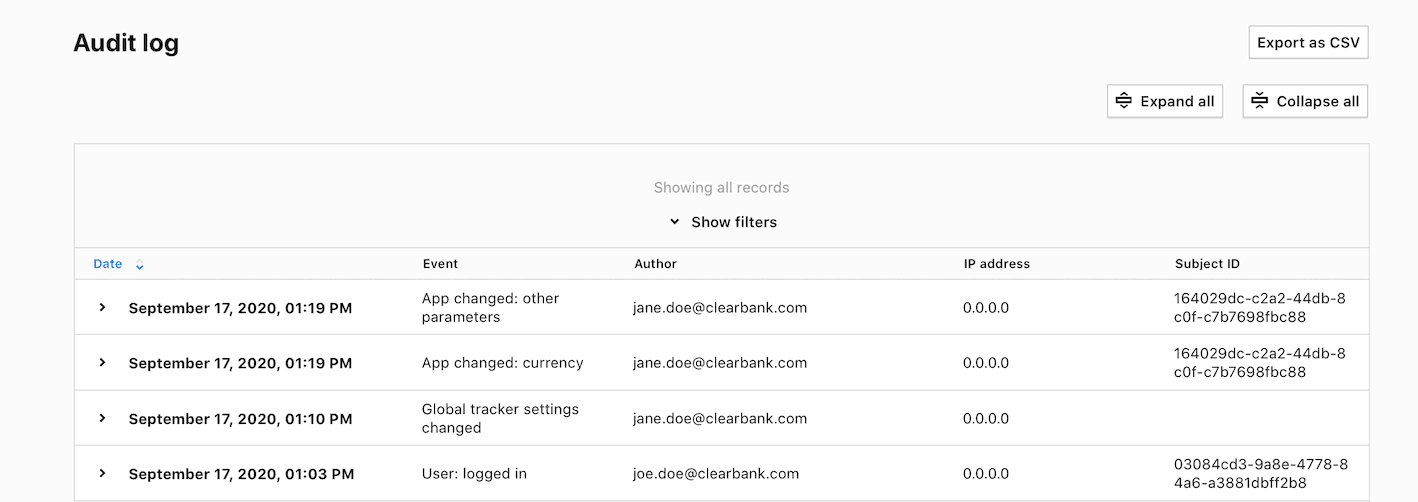The image size is (1418, 502).
Task: Click the Export as CSV button
Action: (x=1308, y=43)
